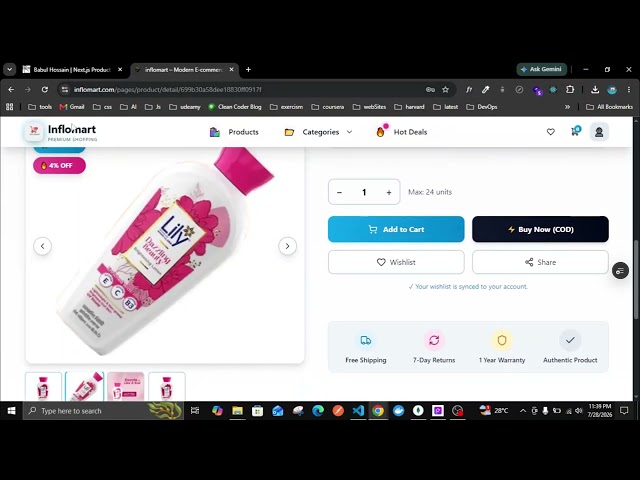The width and height of the screenshot is (640, 480).
Task: Open the Products menu
Action: pyautogui.click(x=234, y=132)
